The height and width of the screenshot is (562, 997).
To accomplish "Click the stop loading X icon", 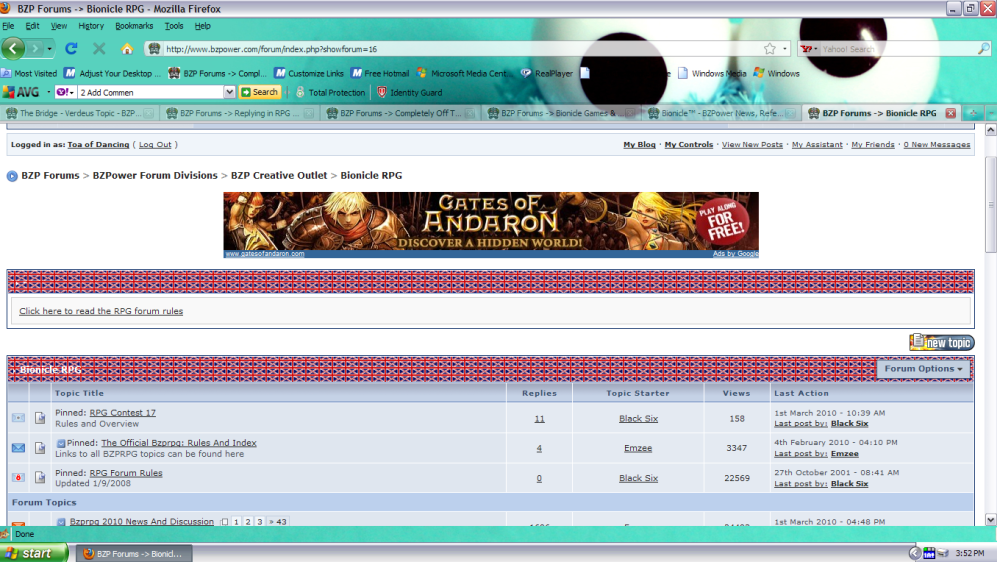I will coord(99,48).
